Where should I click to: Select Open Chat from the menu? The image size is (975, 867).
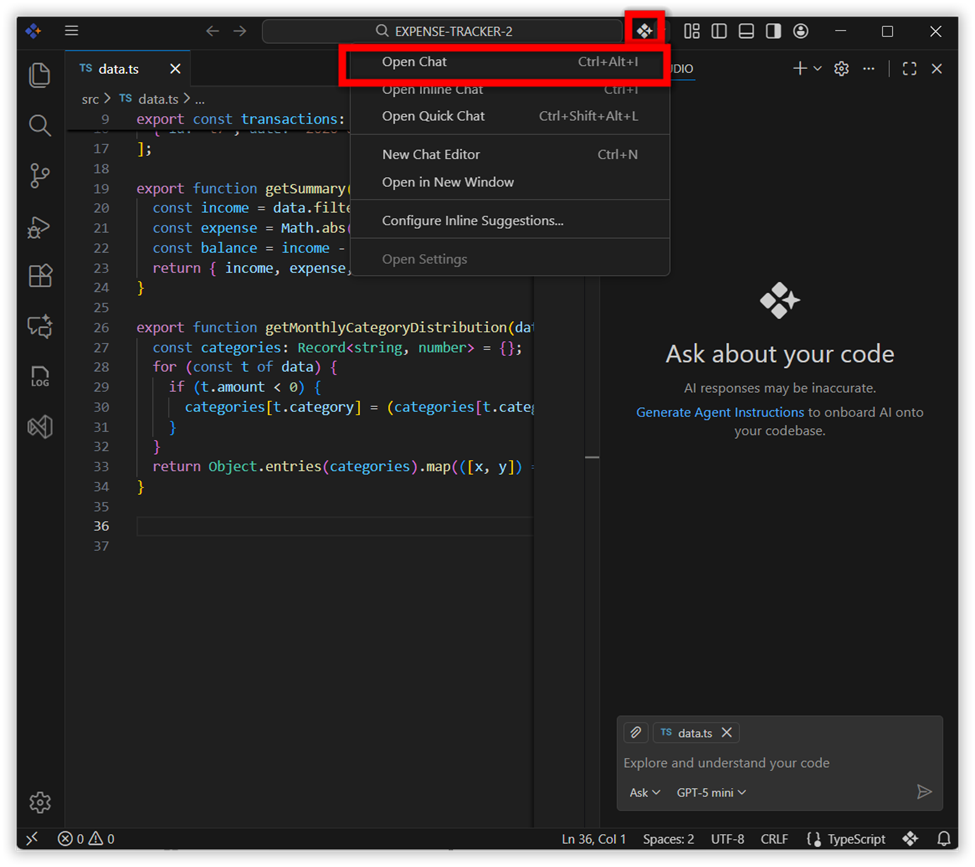tap(414, 62)
